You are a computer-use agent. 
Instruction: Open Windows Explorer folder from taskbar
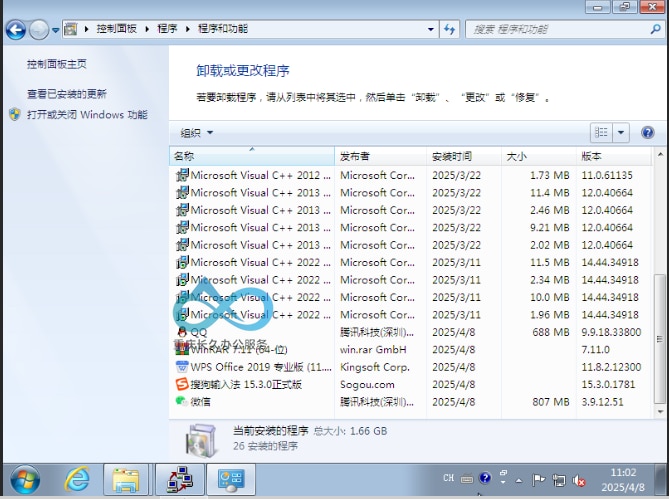[126, 480]
